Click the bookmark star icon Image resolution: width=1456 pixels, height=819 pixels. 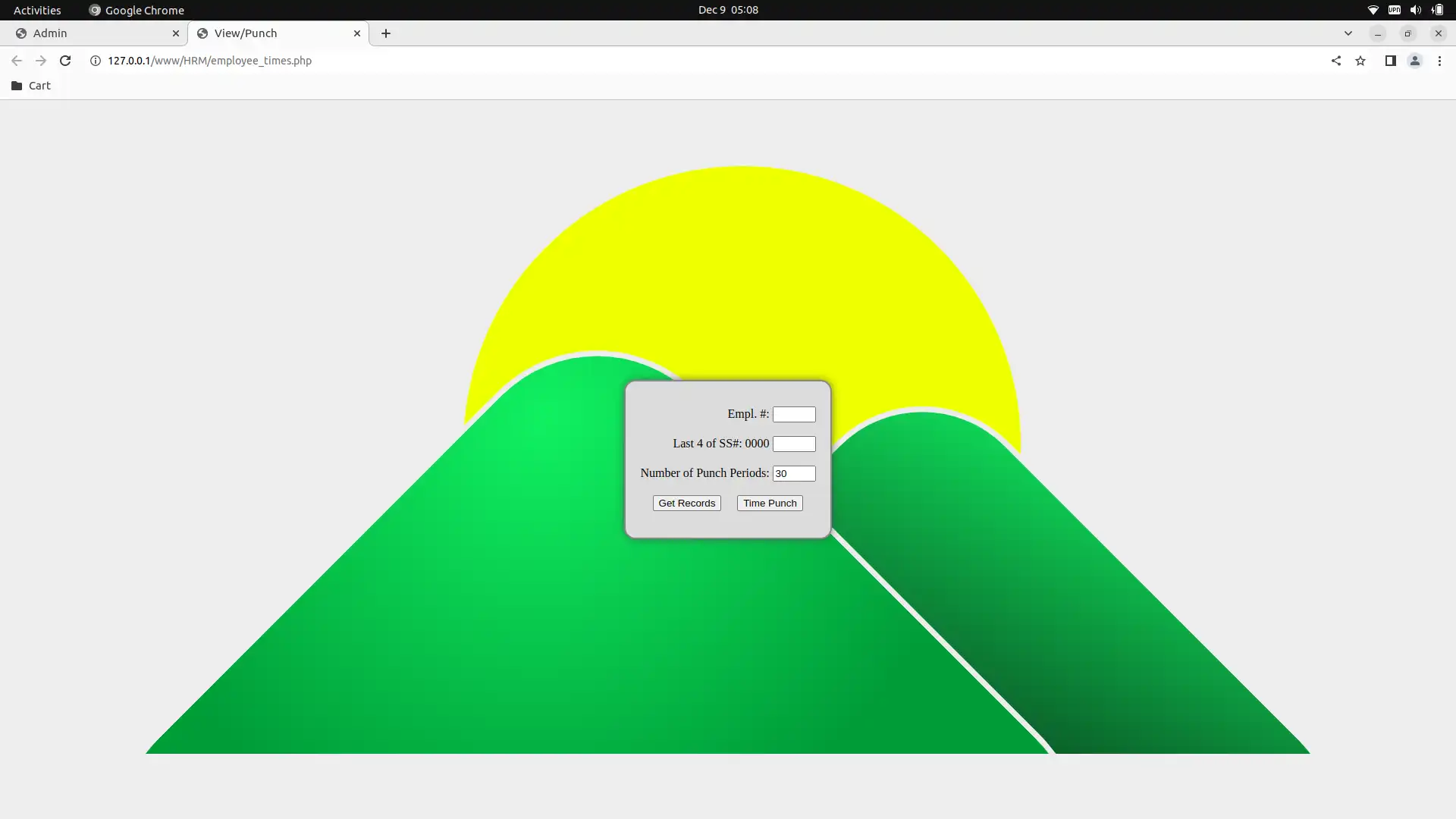(x=1360, y=61)
